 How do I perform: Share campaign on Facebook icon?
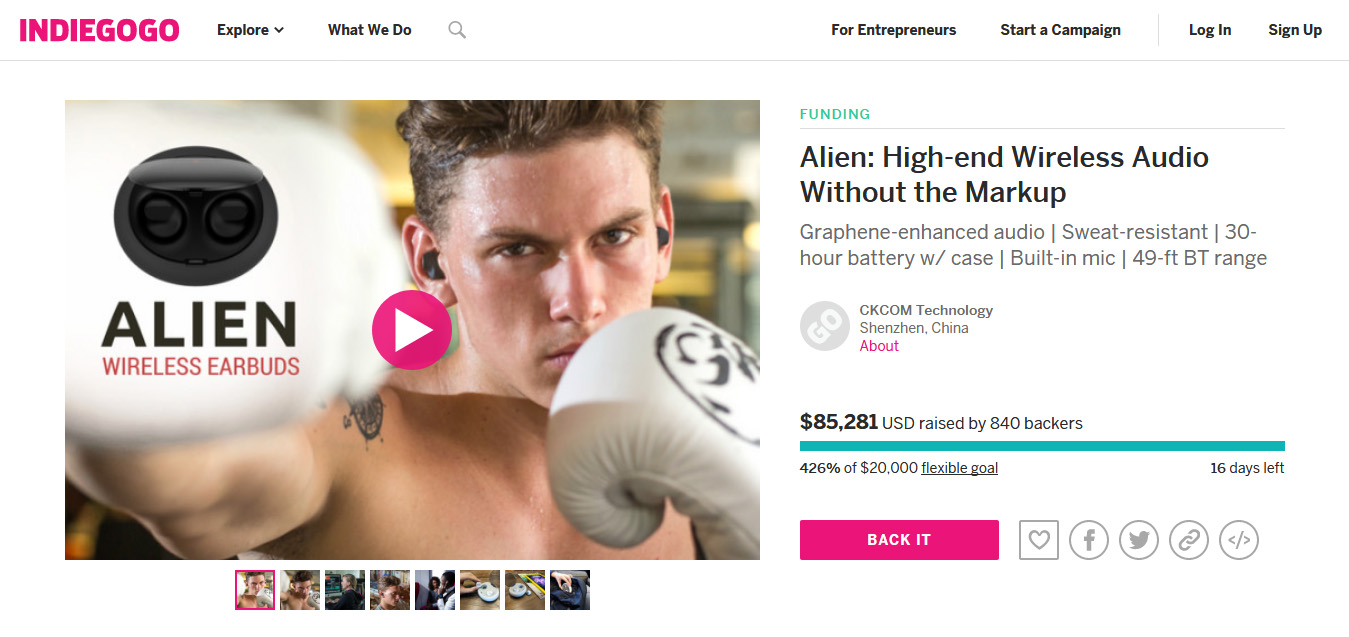(x=1089, y=540)
